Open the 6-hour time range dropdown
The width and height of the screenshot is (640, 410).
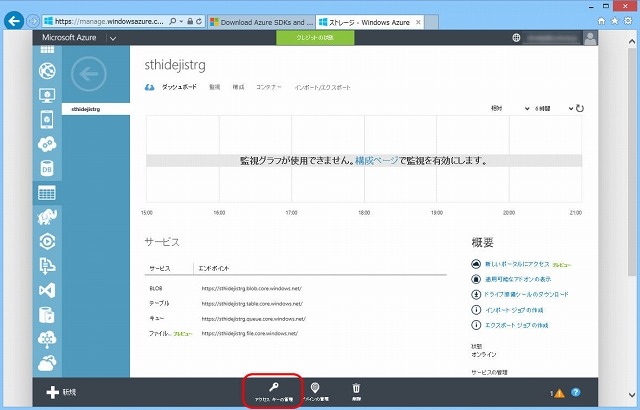click(553, 109)
